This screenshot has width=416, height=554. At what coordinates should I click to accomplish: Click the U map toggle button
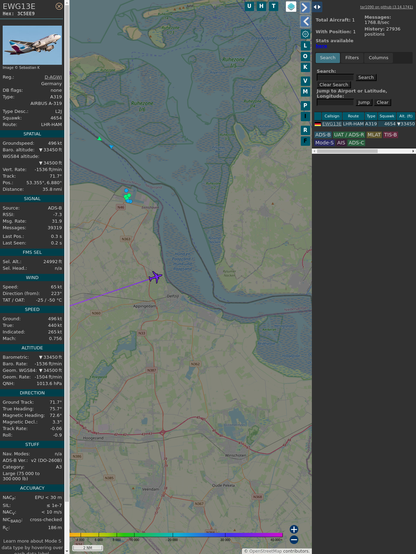(249, 6)
